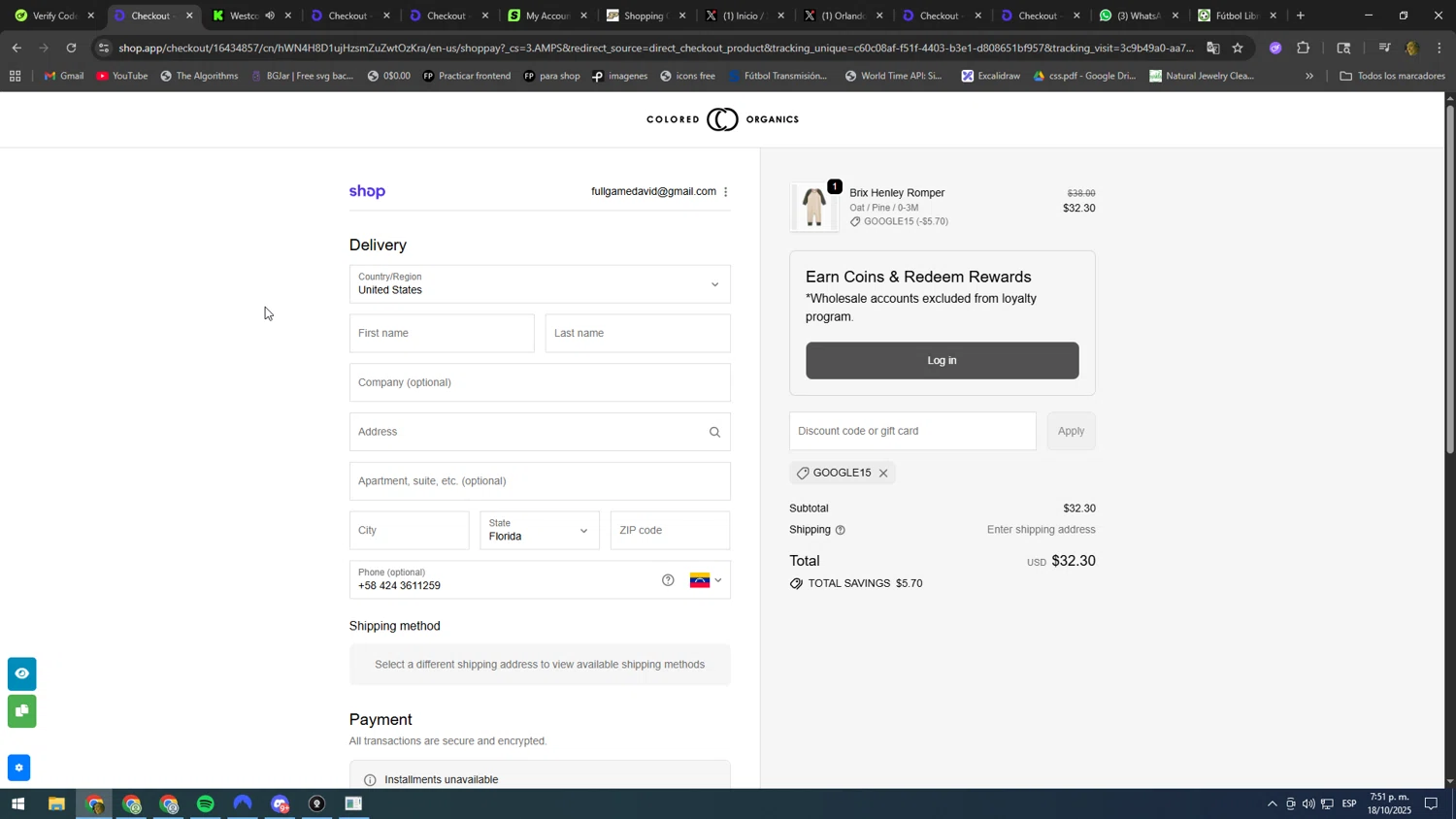Open File Explorer from taskbar
Image resolution: width=1456 pixels, height=819 pixels.
[56, 804]
